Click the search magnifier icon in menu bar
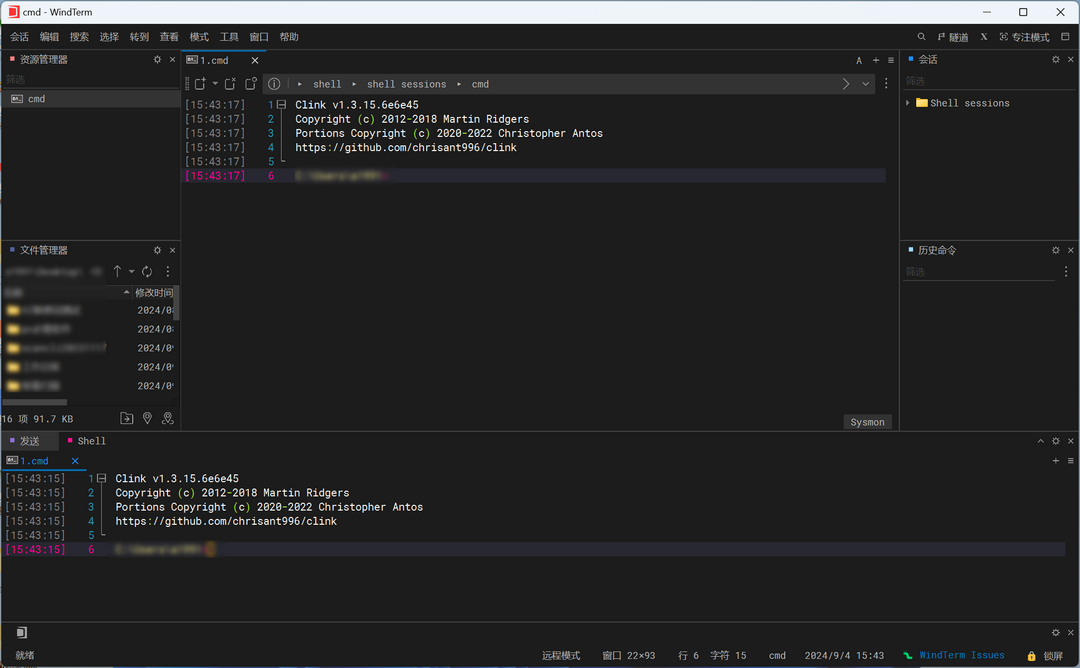This screenshot has width=1080, height=668. [921, 37]
